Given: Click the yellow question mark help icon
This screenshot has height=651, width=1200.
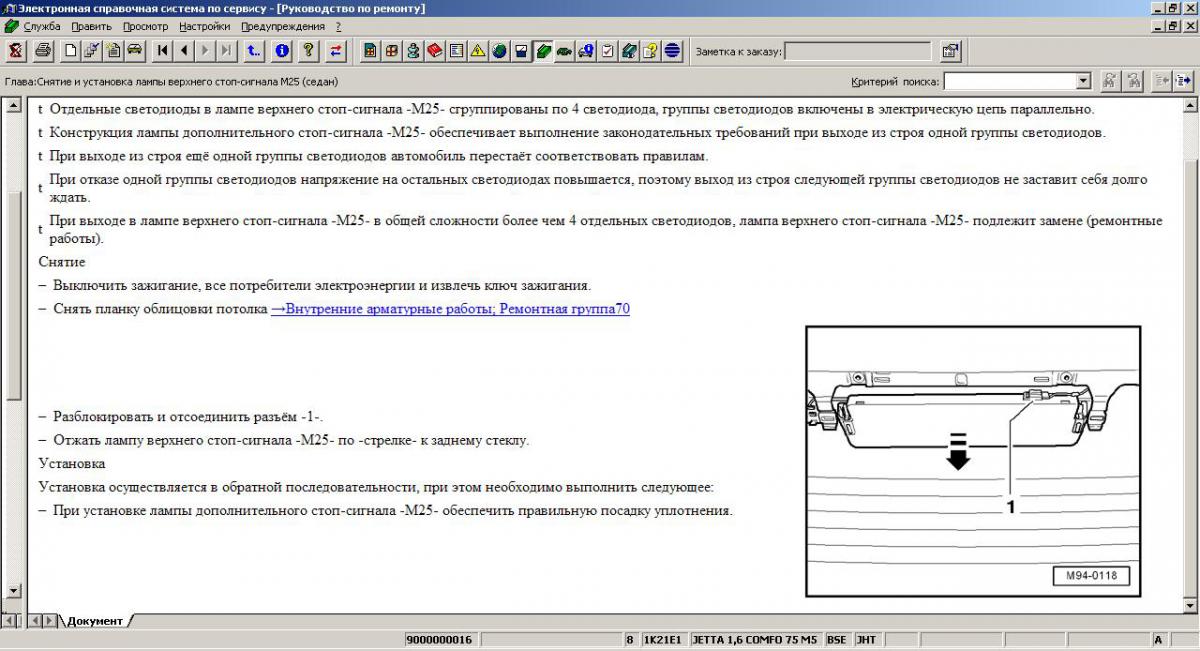Looking at the screenshot, I should pyautogui.click(x=309, y=50).
